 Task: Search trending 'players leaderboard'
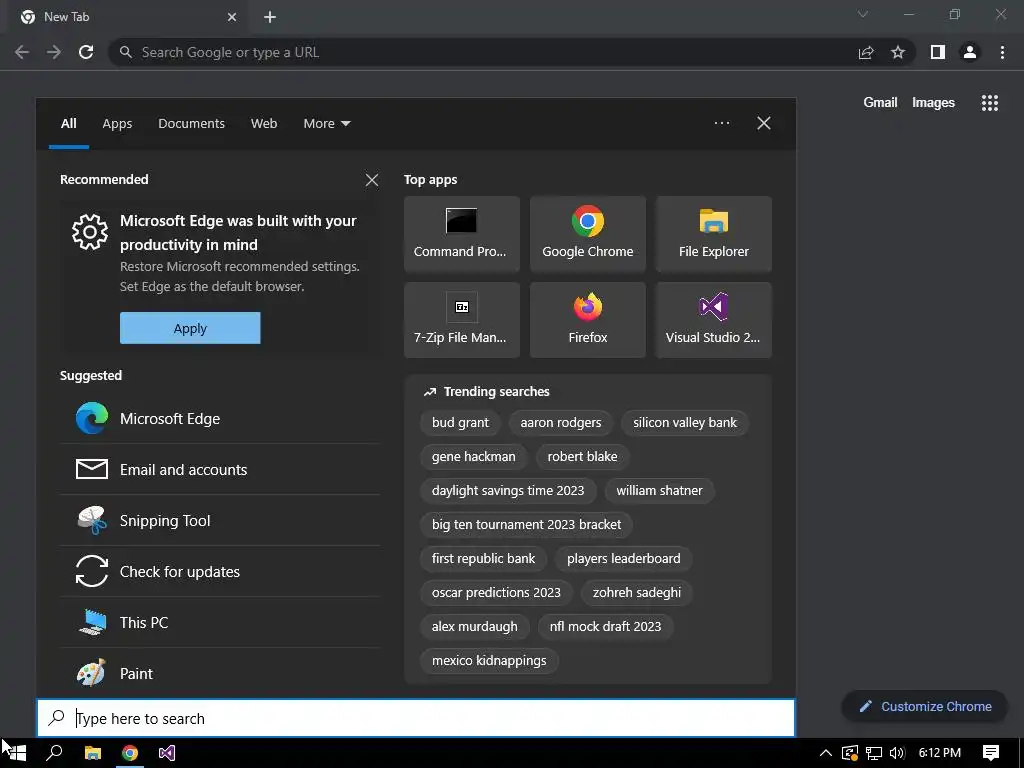pos(623,558)
